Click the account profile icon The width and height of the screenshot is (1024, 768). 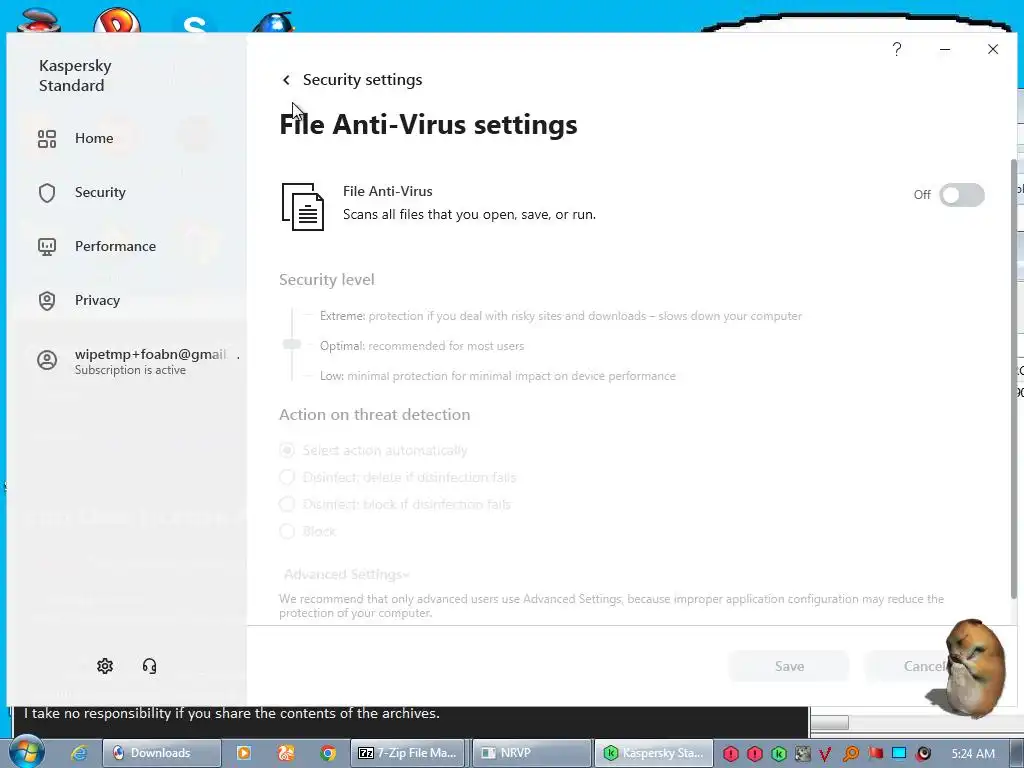tap(47, 360)
